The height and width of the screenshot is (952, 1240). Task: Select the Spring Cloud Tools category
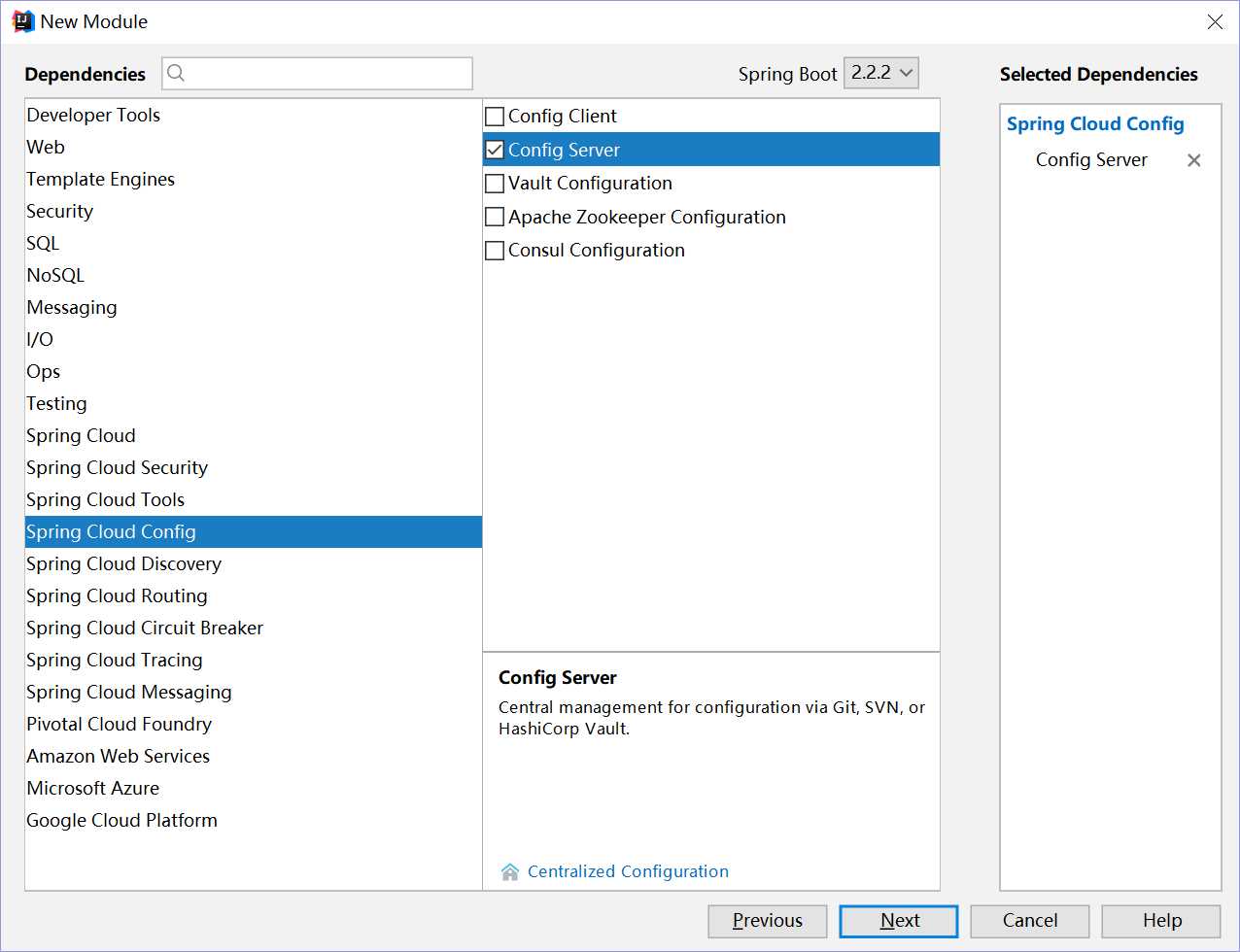tap(254, 499)
